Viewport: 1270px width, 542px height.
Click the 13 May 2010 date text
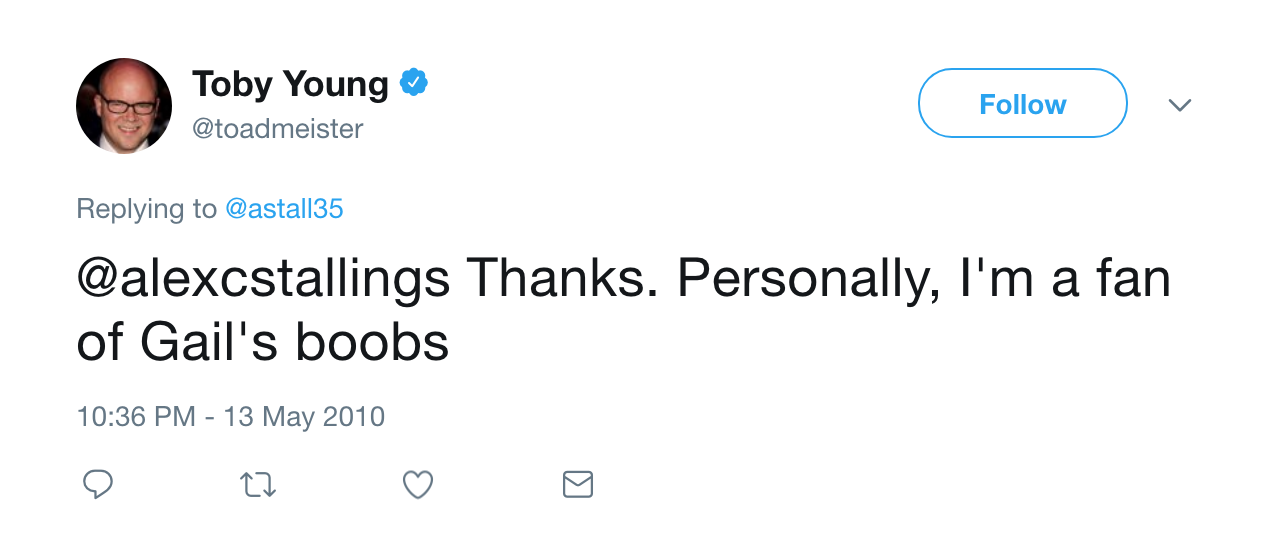[x=304, y=416]
